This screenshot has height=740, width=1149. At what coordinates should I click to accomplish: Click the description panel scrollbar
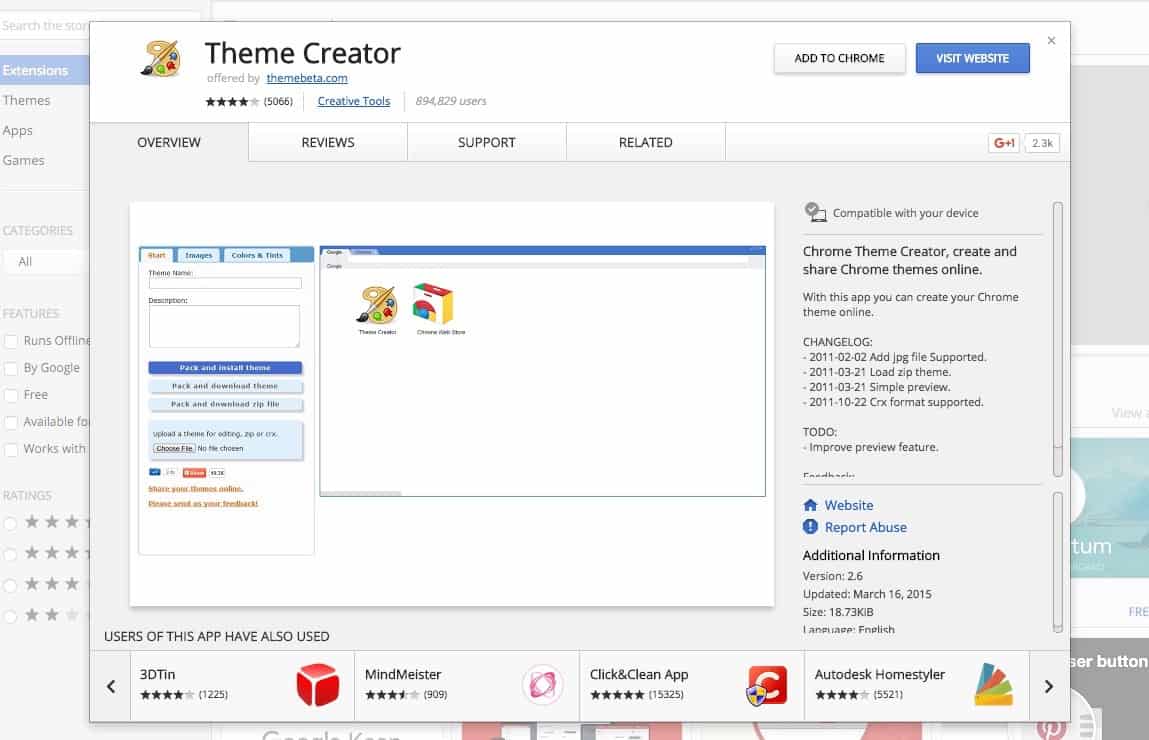pos(1057,339)
